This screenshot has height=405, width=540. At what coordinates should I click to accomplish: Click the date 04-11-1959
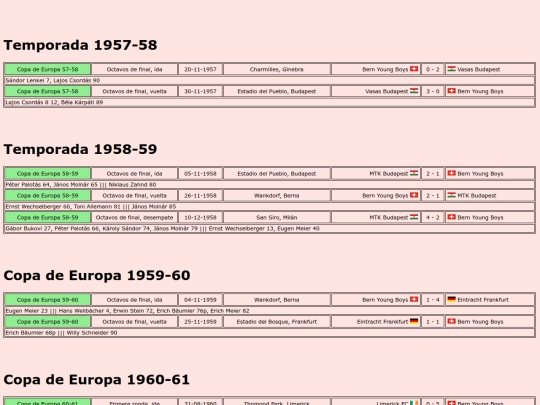(200, 300)
